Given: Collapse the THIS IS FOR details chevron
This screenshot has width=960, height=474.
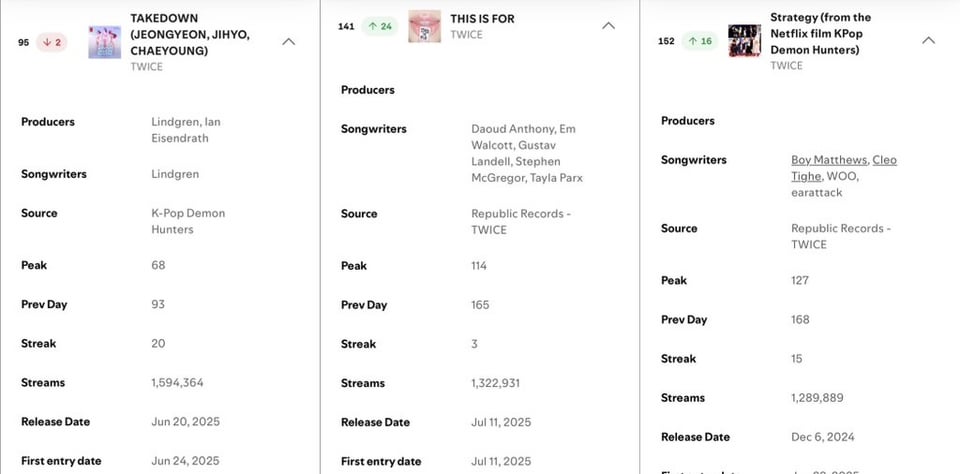Looking at the screenshot, I should pos(608,26).
